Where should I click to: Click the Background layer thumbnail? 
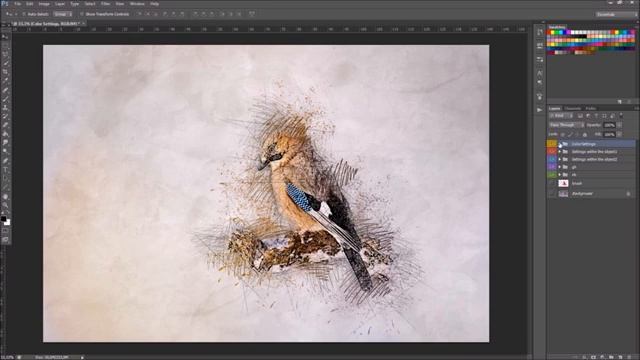[x=563, y=193]
